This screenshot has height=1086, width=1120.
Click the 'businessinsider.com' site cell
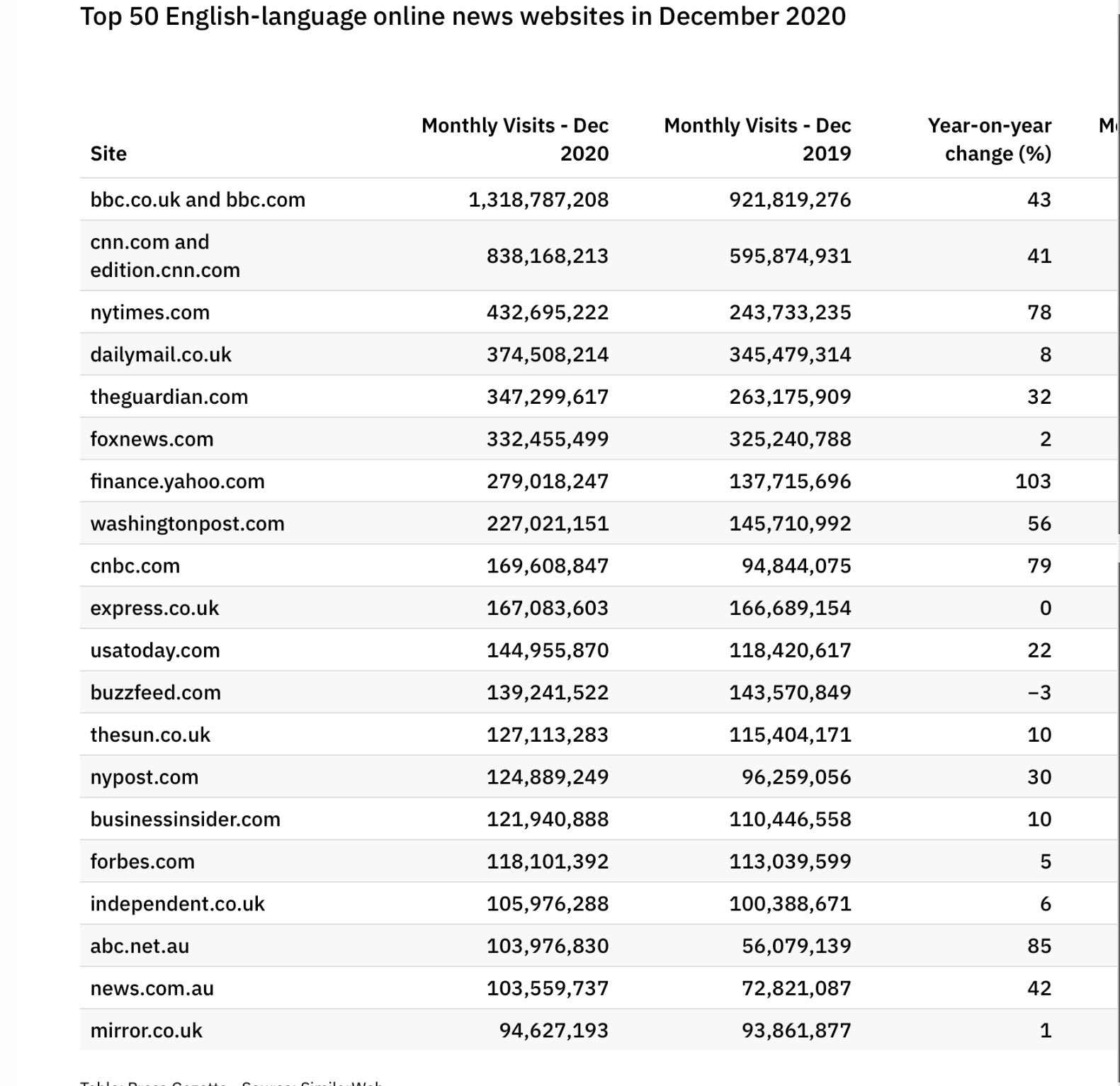coord(185,819)
